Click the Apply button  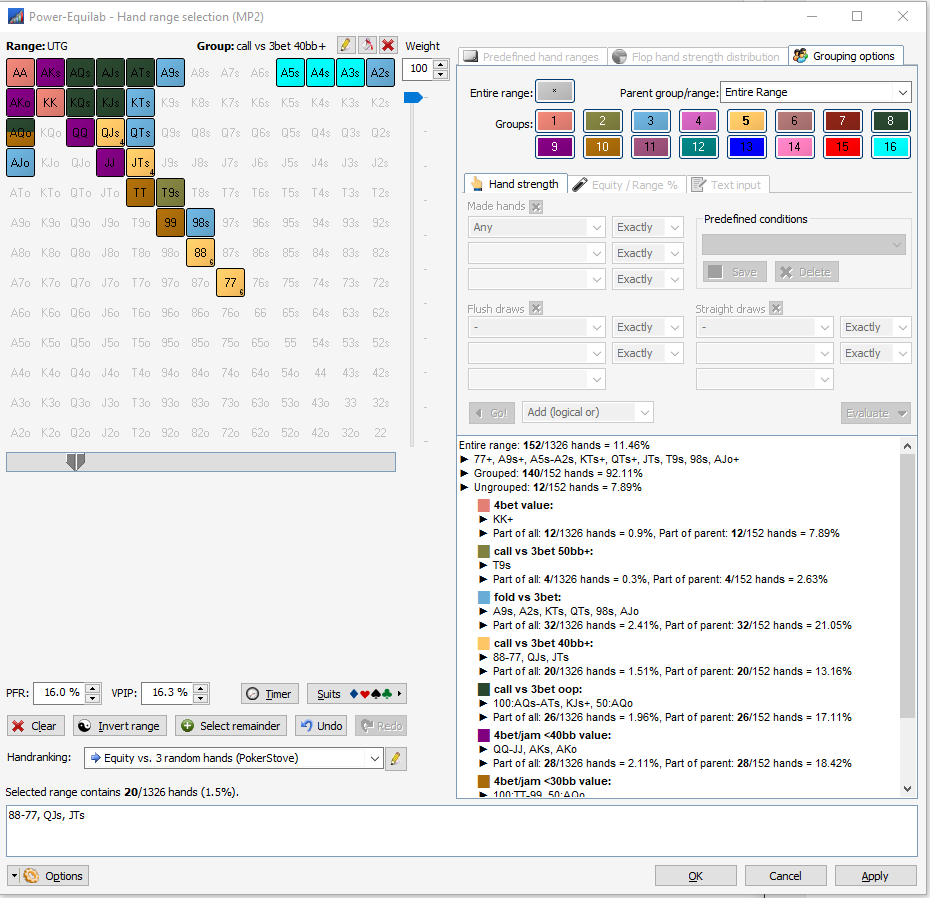click(875, 875)
